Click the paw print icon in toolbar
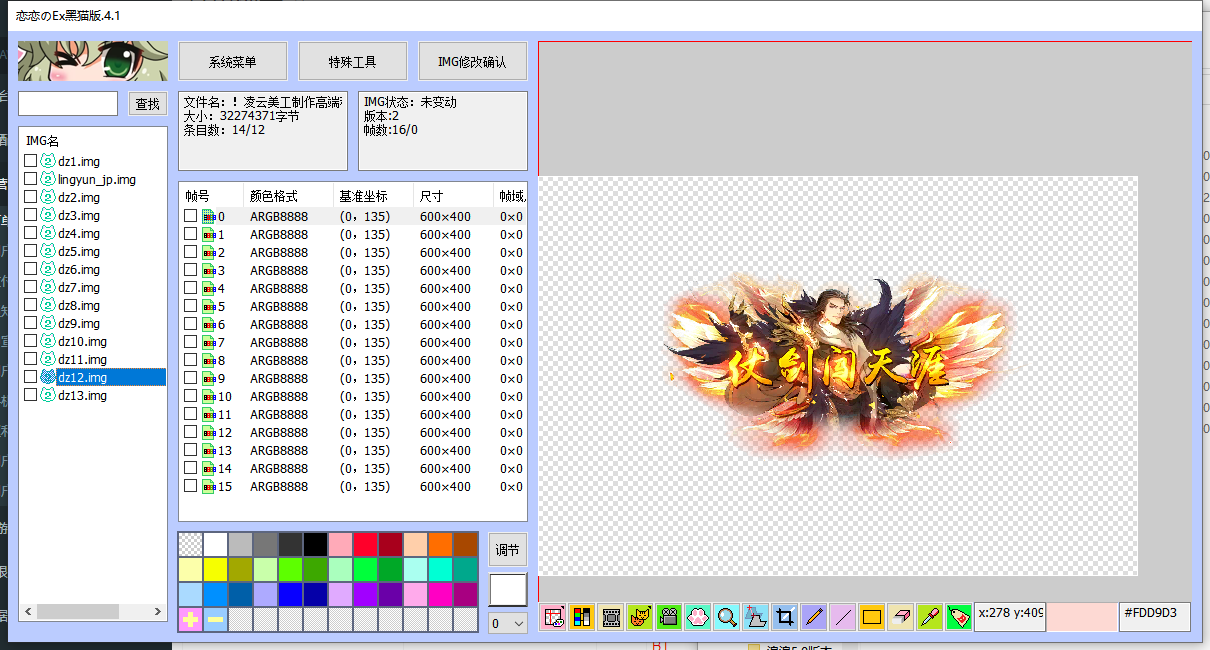1210x650 pixels. (x=698, y=617)
